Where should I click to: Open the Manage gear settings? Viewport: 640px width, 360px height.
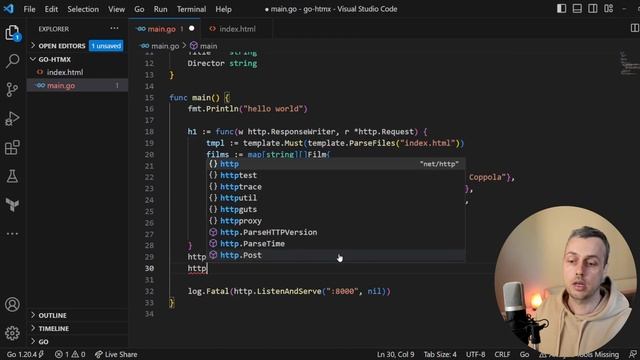(12, 333)
